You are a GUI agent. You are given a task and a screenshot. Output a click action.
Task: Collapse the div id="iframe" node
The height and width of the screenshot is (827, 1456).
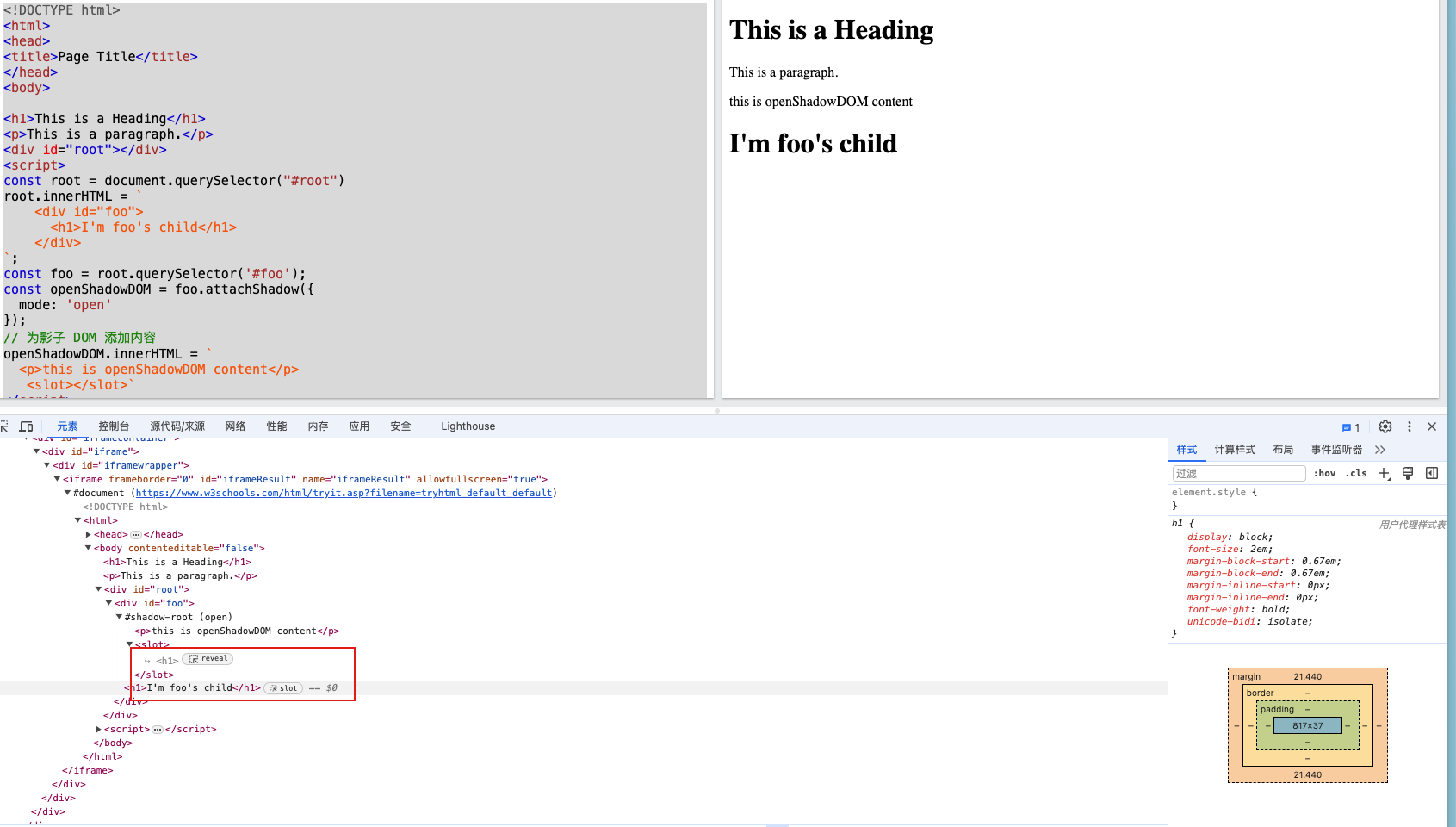36,451
